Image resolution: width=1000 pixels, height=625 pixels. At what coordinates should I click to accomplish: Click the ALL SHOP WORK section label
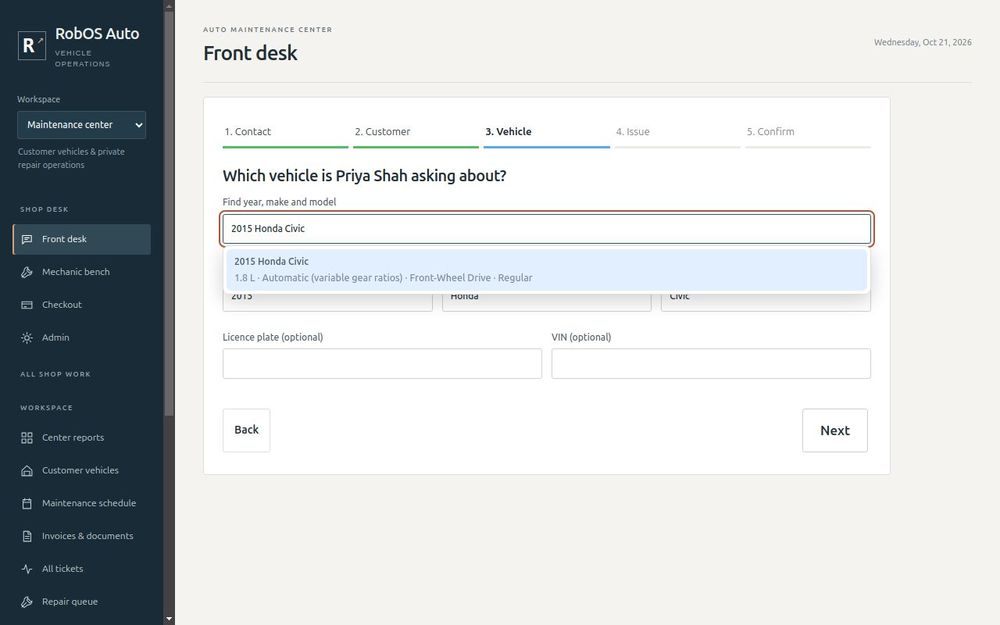55,374
